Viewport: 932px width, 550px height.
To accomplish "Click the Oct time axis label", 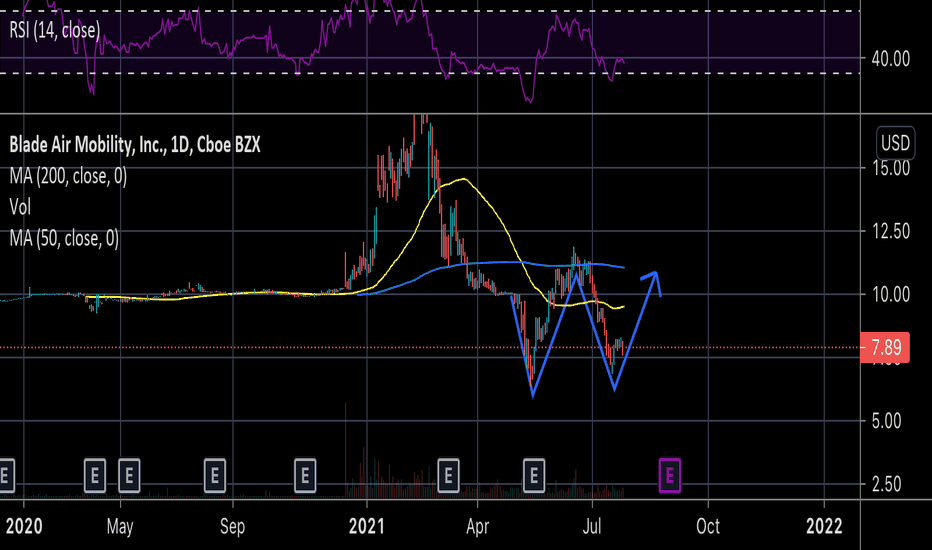I will click(x=708, y=526).
